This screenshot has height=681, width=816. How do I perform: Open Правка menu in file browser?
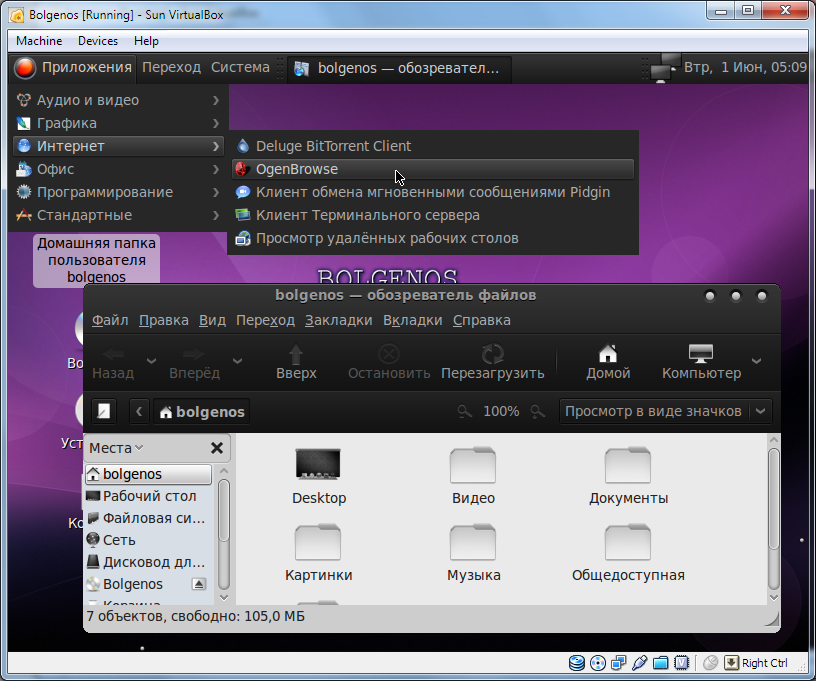pos(163,320)
